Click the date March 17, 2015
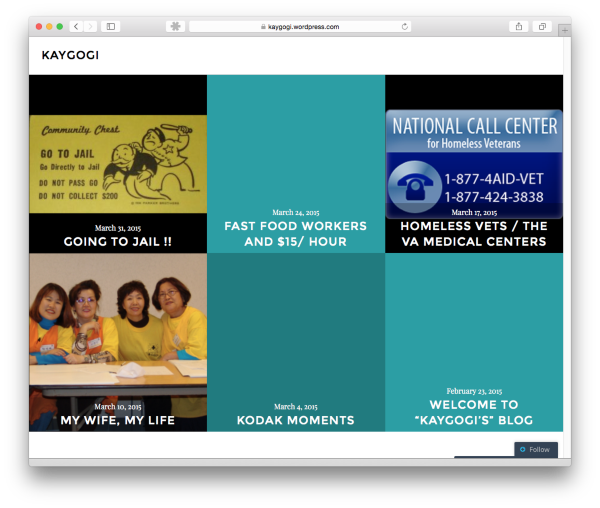 474,212
